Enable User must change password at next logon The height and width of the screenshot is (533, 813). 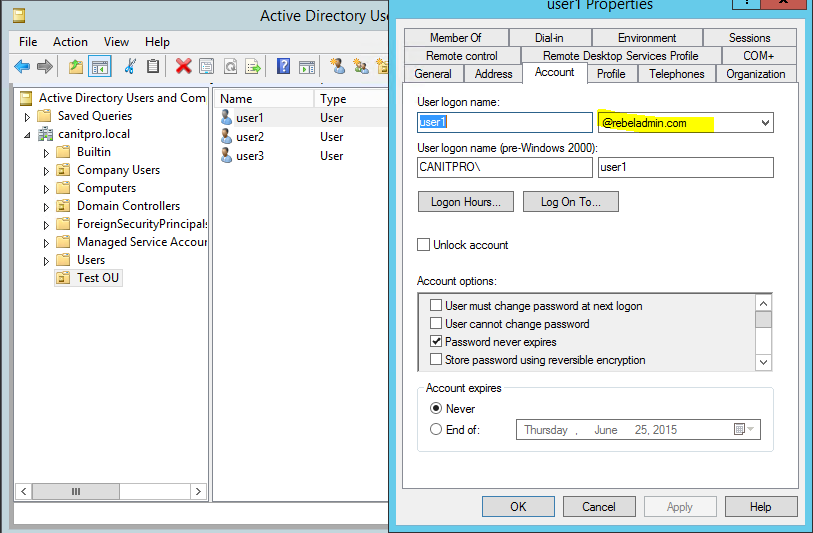point(436,305)
